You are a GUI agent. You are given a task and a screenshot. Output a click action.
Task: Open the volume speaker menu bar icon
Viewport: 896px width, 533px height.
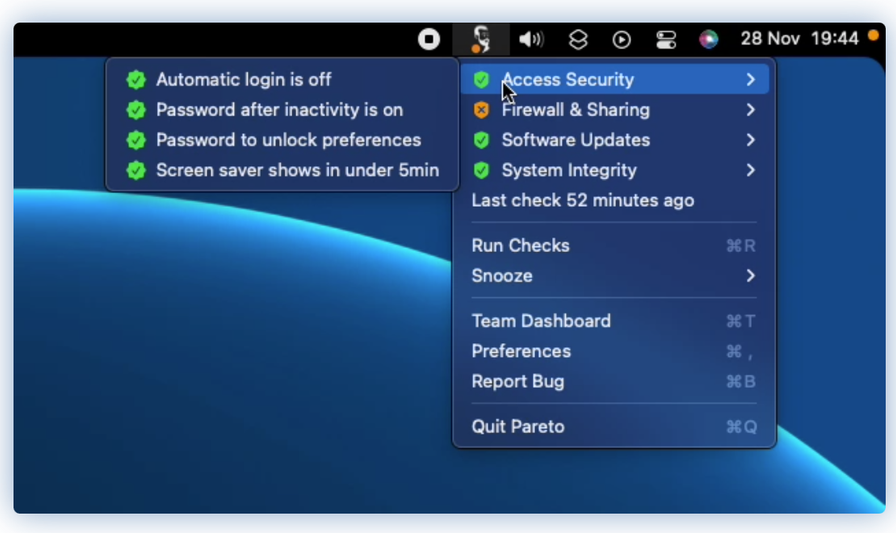[531, 39]
